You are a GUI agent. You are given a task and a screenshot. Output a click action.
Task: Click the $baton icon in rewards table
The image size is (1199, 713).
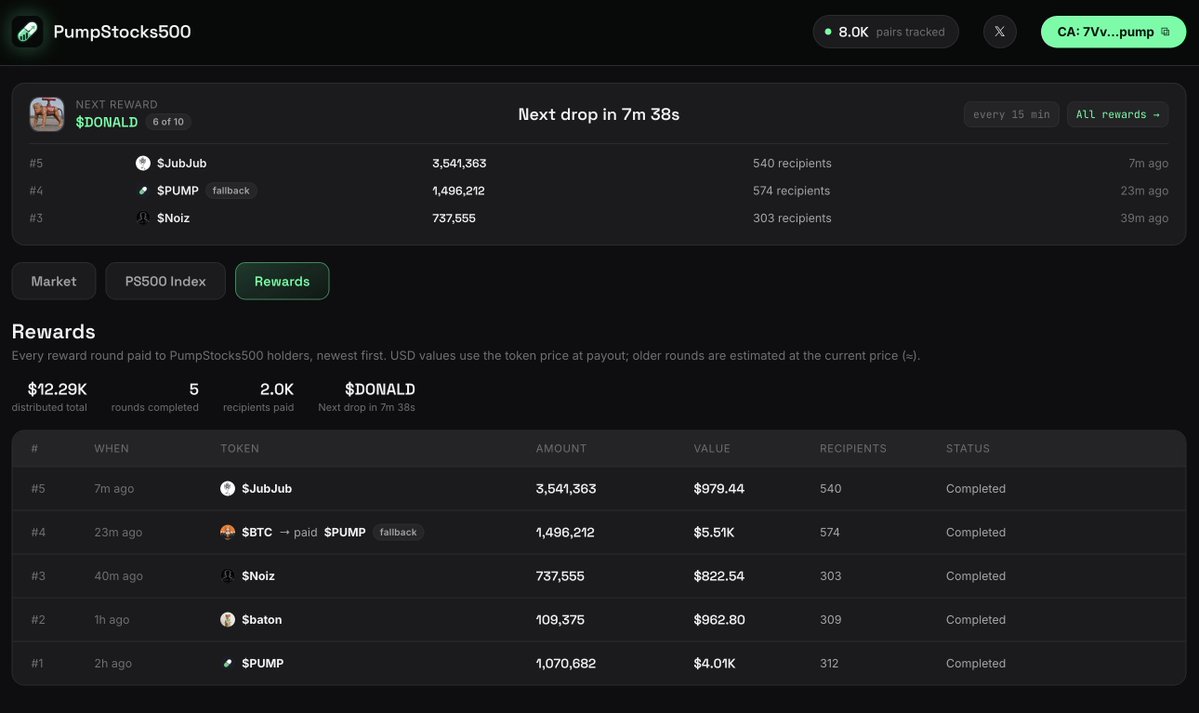(228, 619)
